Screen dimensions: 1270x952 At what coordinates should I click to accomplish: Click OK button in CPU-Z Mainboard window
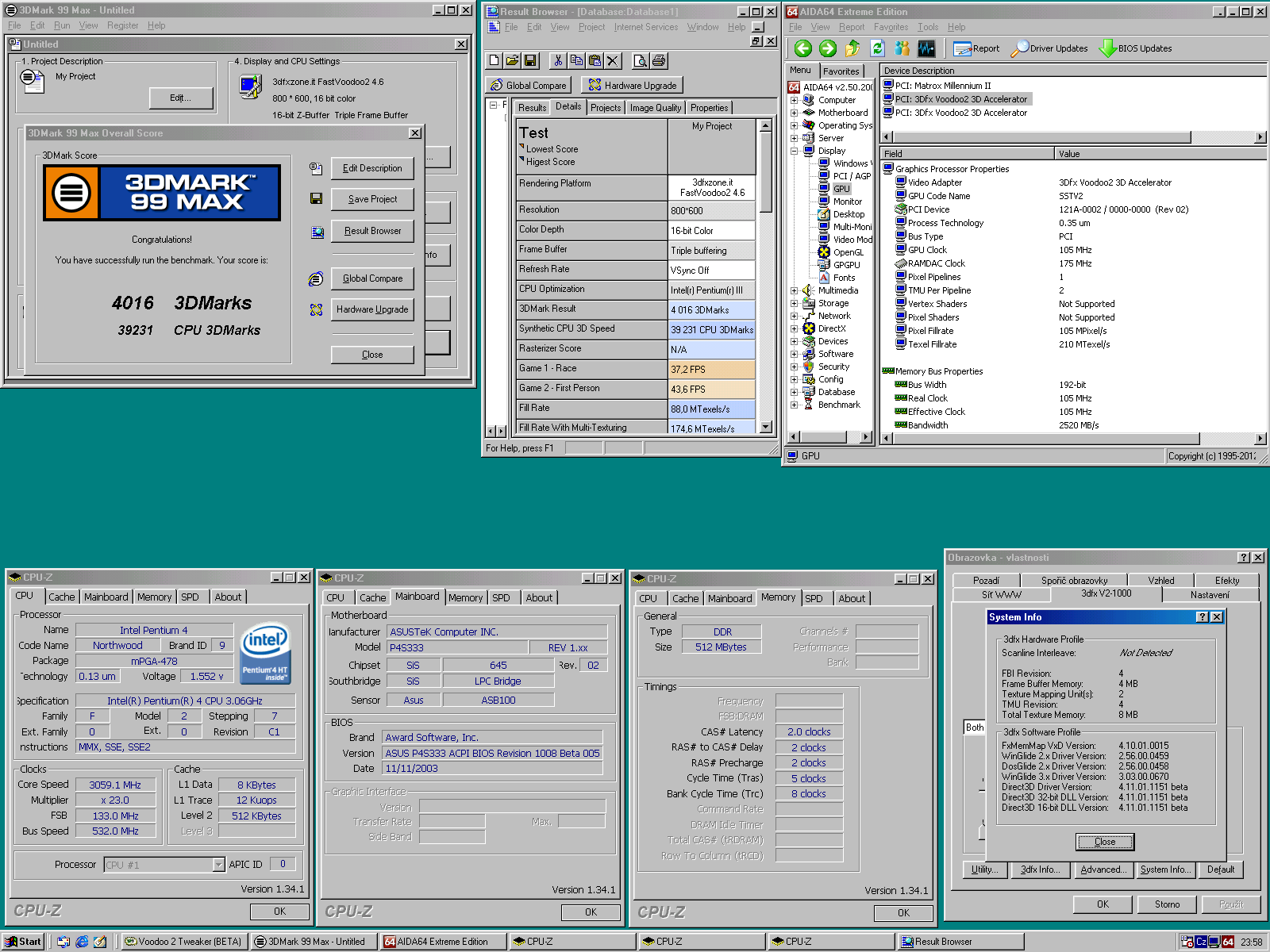[x=591, y=912]
